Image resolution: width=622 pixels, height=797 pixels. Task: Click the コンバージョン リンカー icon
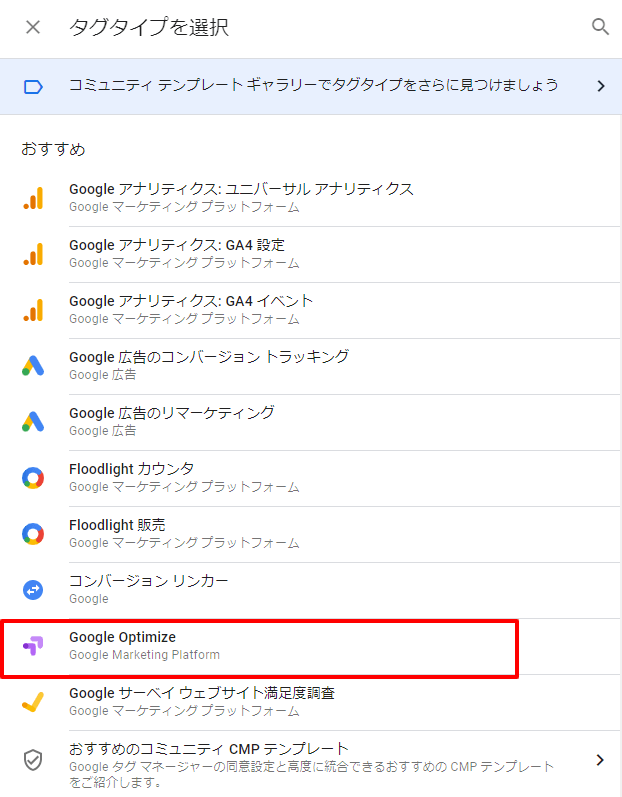33,590
